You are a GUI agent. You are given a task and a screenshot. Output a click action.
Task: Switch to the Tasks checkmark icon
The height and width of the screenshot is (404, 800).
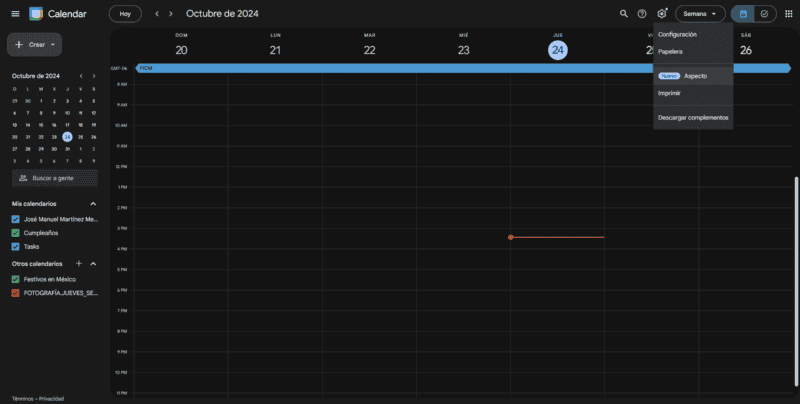click(x=764, y=14)
